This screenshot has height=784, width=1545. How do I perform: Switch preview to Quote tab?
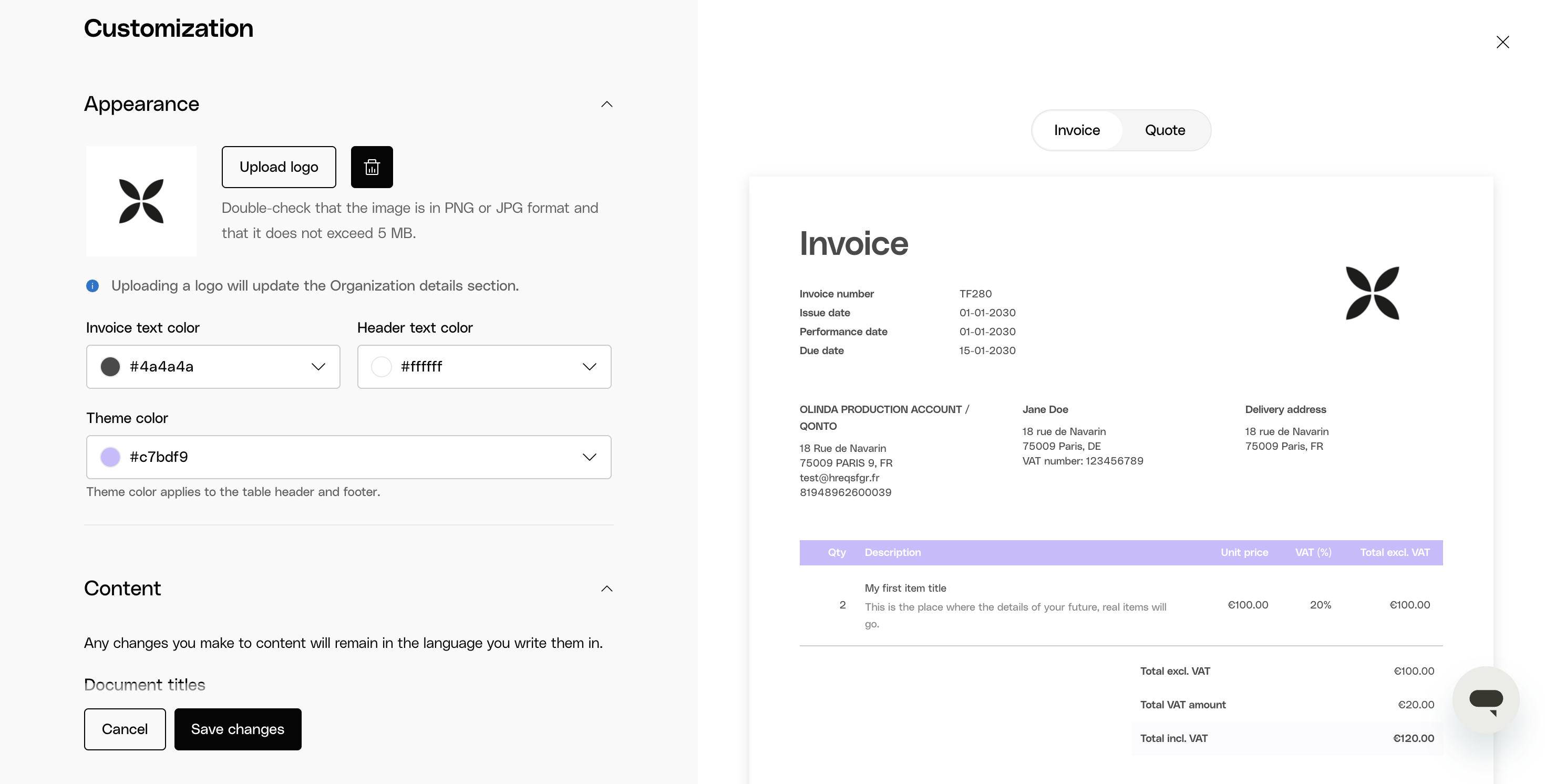(x=1164, y=130)
